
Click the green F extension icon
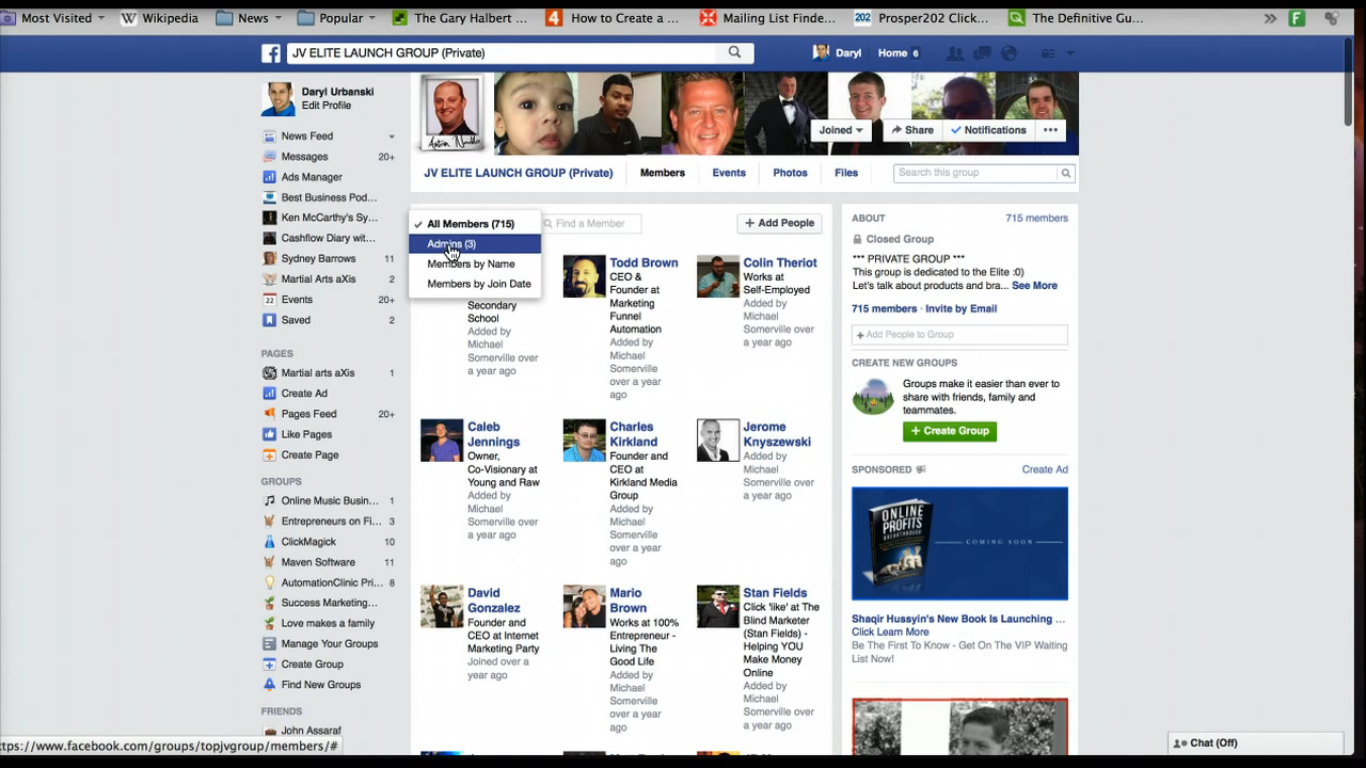click(1297, 18)
